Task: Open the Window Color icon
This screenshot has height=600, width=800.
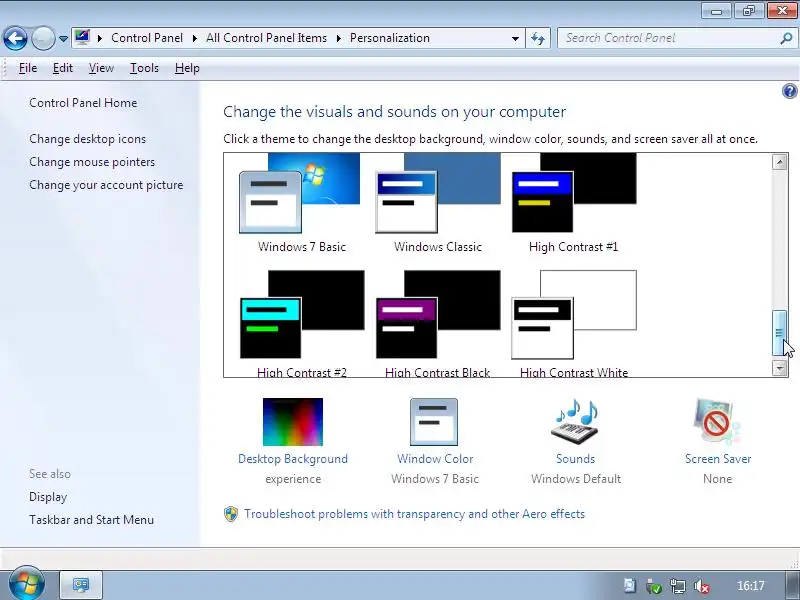Action: (434, 422)
